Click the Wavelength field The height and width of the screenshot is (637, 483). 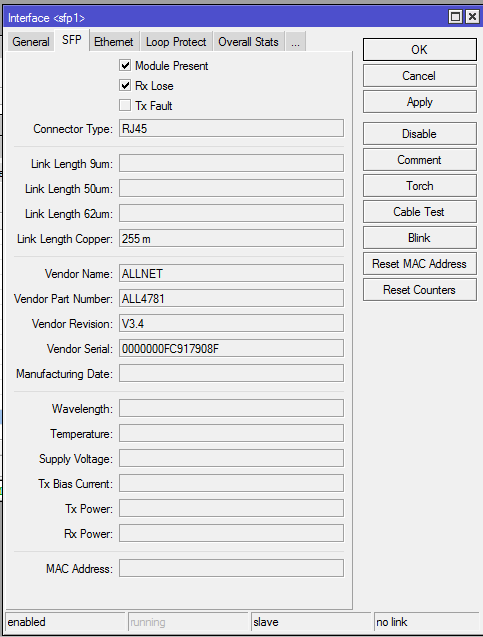point(231,408)
